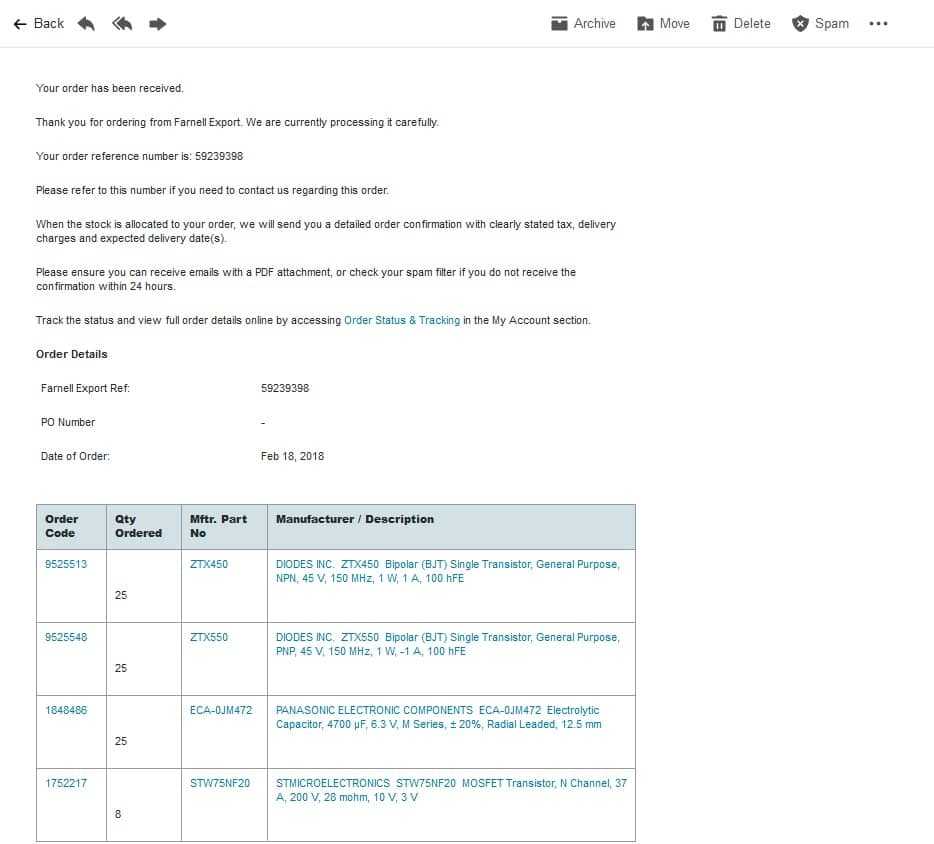Mark this email as Spam
The height and width of the screenshot is (844, 934).
point(820,24)
